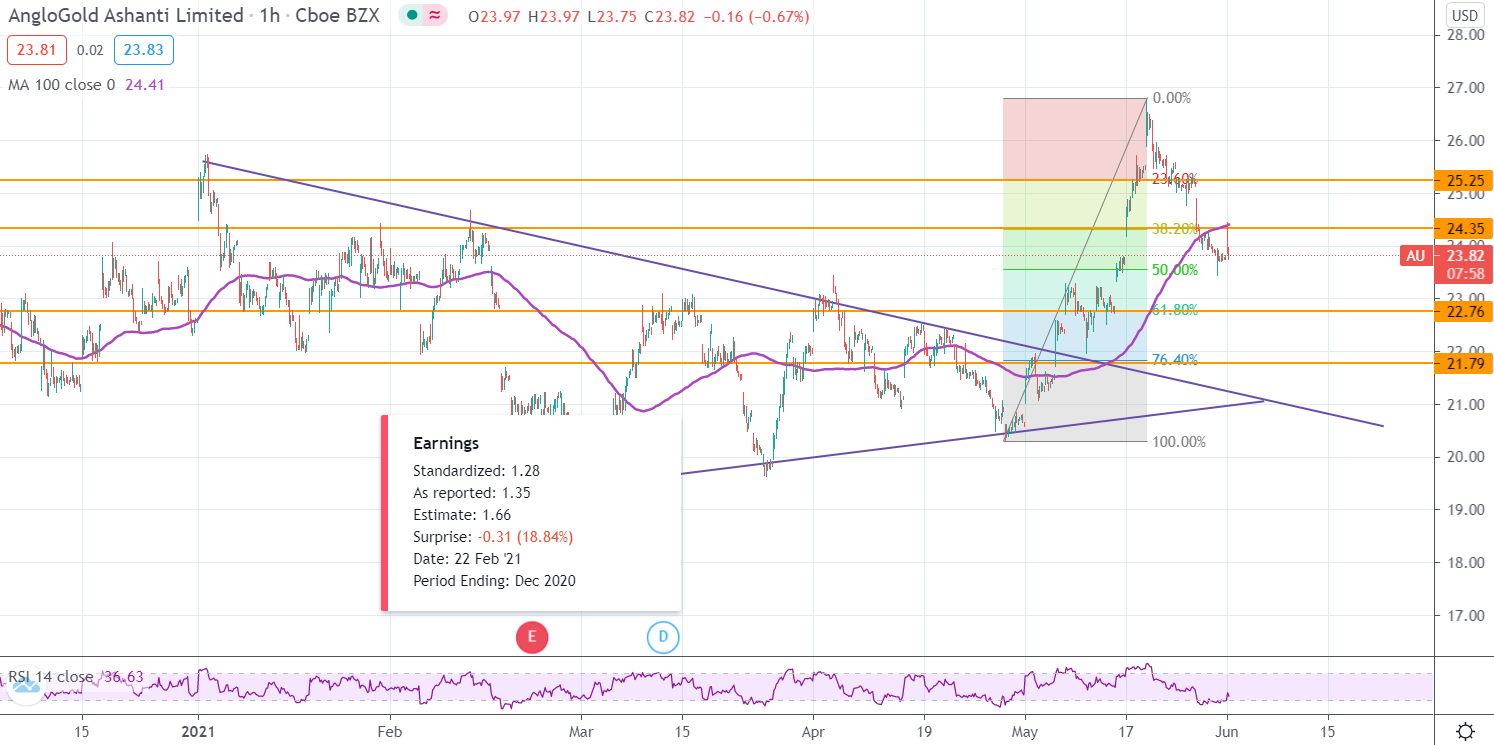
Task: Click the blue buy price 23.83 button
Action: (144, 50)
